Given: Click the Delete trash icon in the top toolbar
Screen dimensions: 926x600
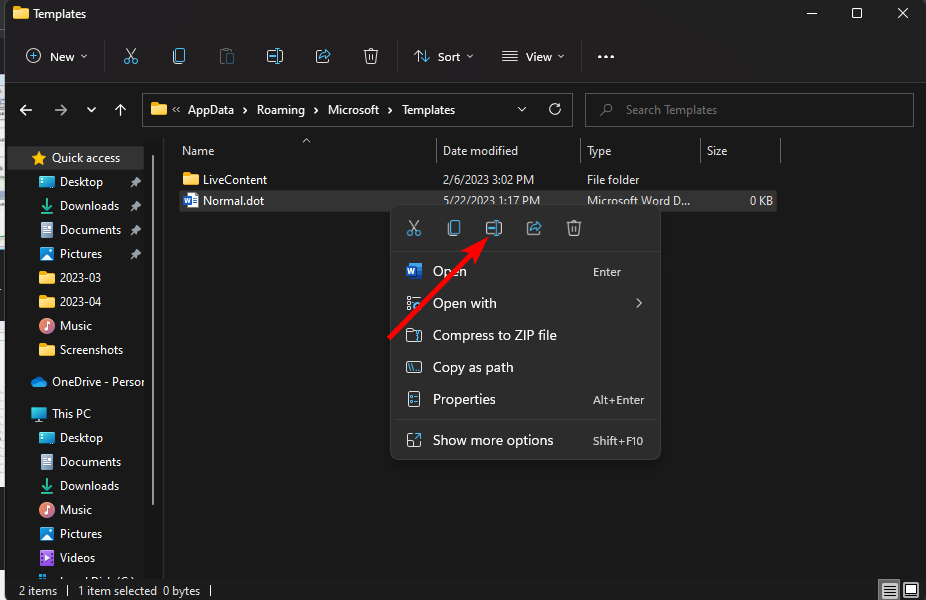Looking at the screenshot, I should pyautogui.click(x=371, y=57).
